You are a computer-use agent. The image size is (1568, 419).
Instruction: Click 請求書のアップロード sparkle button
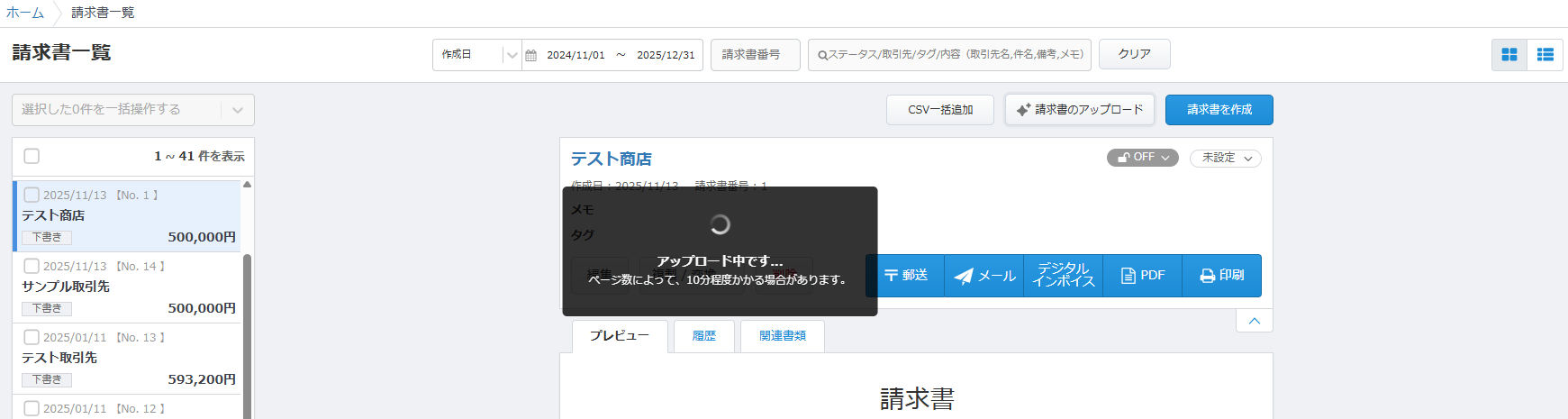click(1079, 110)
